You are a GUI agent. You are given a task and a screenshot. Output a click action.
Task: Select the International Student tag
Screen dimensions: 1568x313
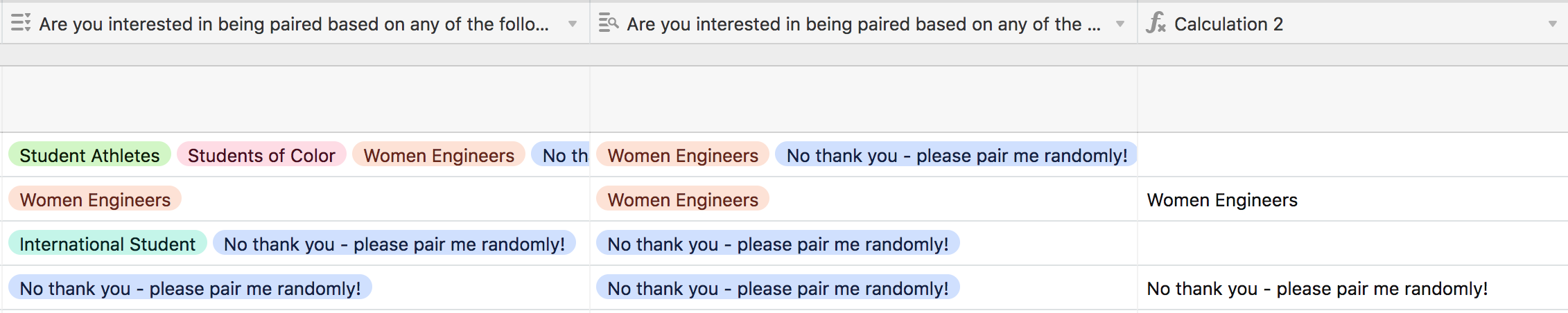(x=107, y=244)
